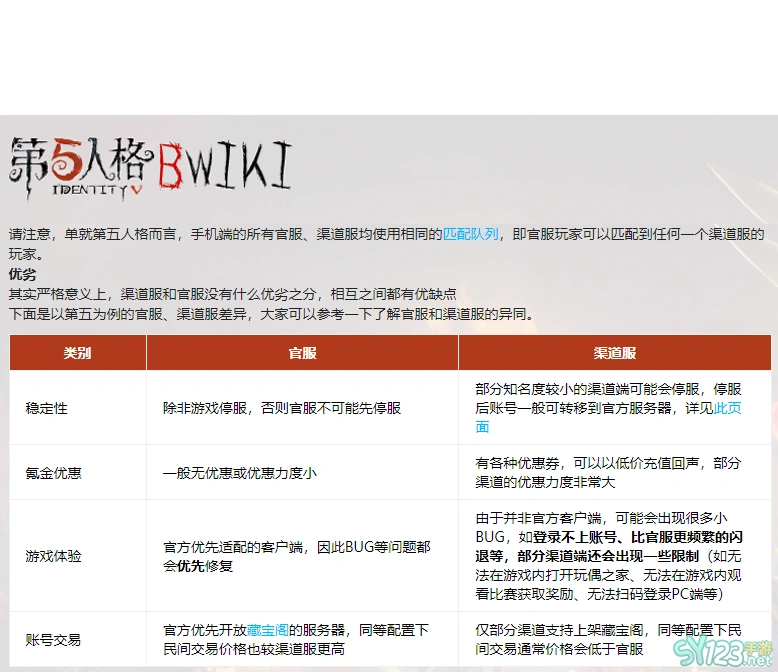
Task: Click the sentence starting 下面是以第五为例
Action: point(271,314)
